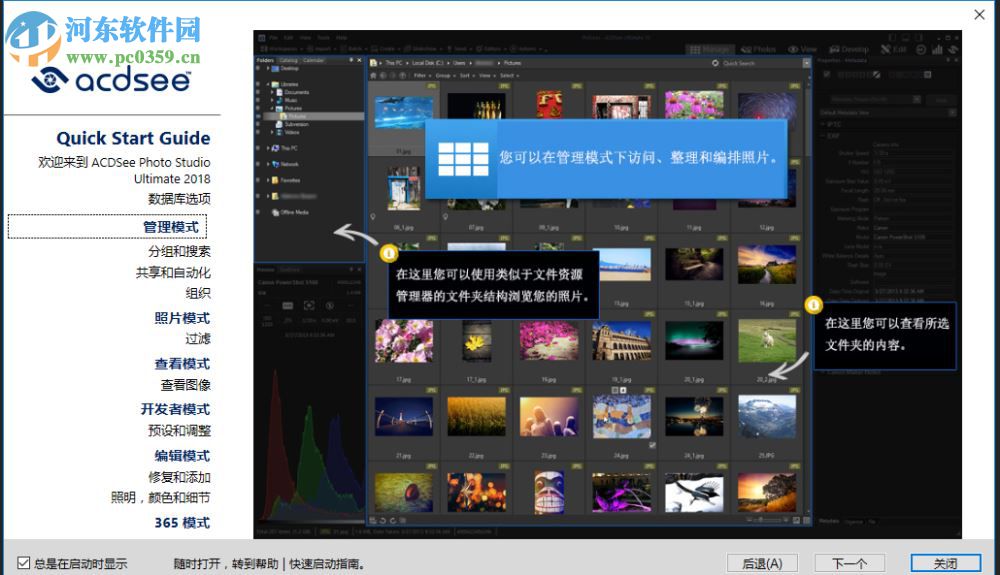The height and width of the screenshot is (575, 1000).
Task: Click the 关闭 button
Action: [x=946, y=564]
